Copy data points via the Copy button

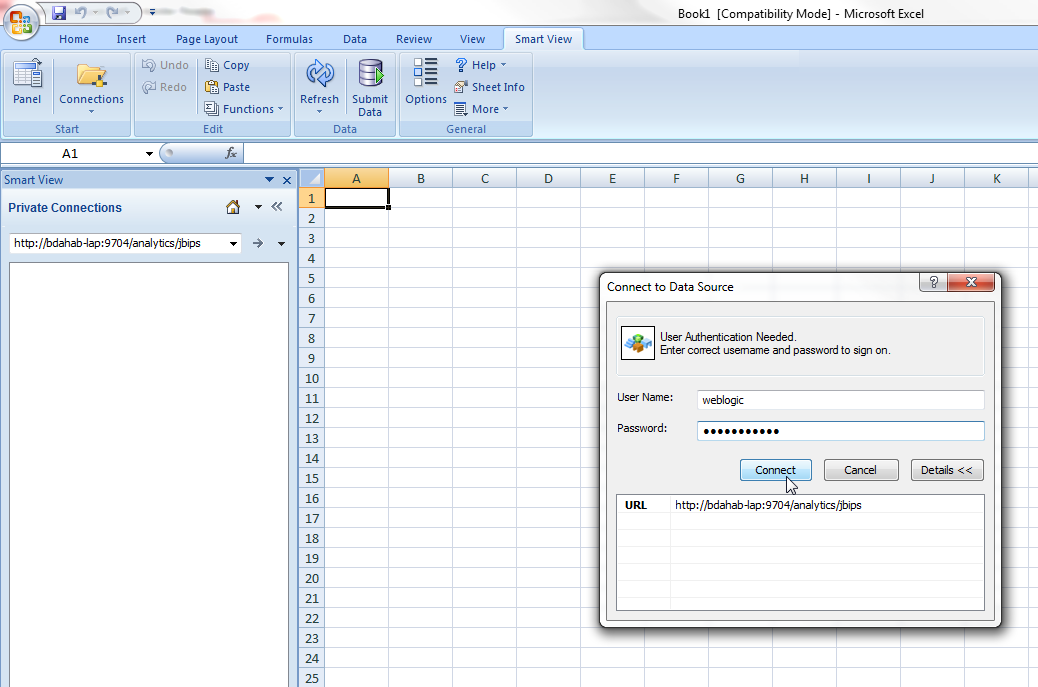227,65
